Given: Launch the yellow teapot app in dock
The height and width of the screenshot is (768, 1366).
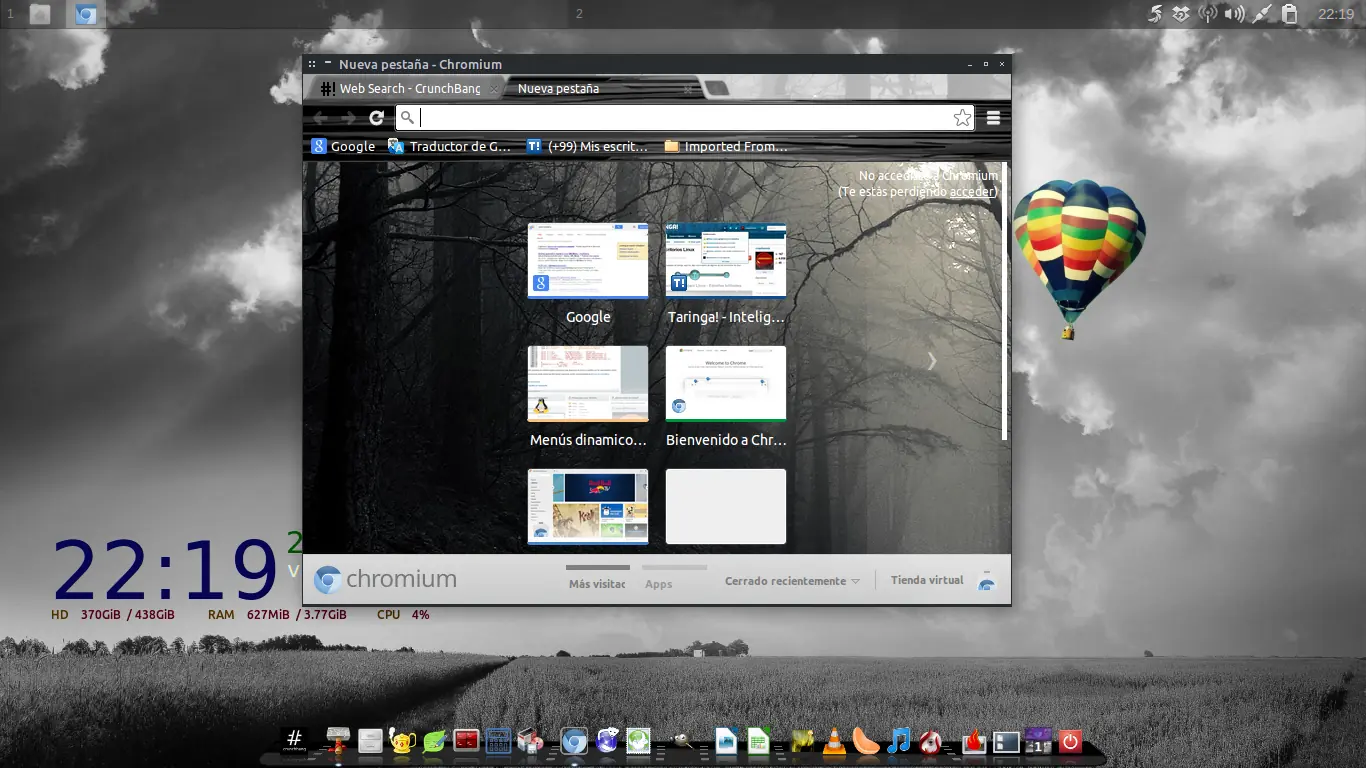Looking at the screenshot, I should pyautogui.click(x=402, y=741).
